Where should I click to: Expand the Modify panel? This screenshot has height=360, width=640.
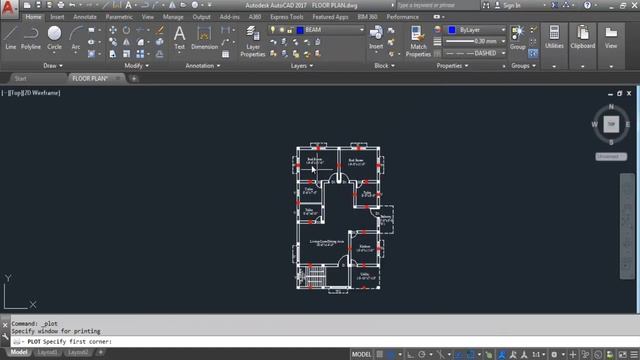point(136,66)
